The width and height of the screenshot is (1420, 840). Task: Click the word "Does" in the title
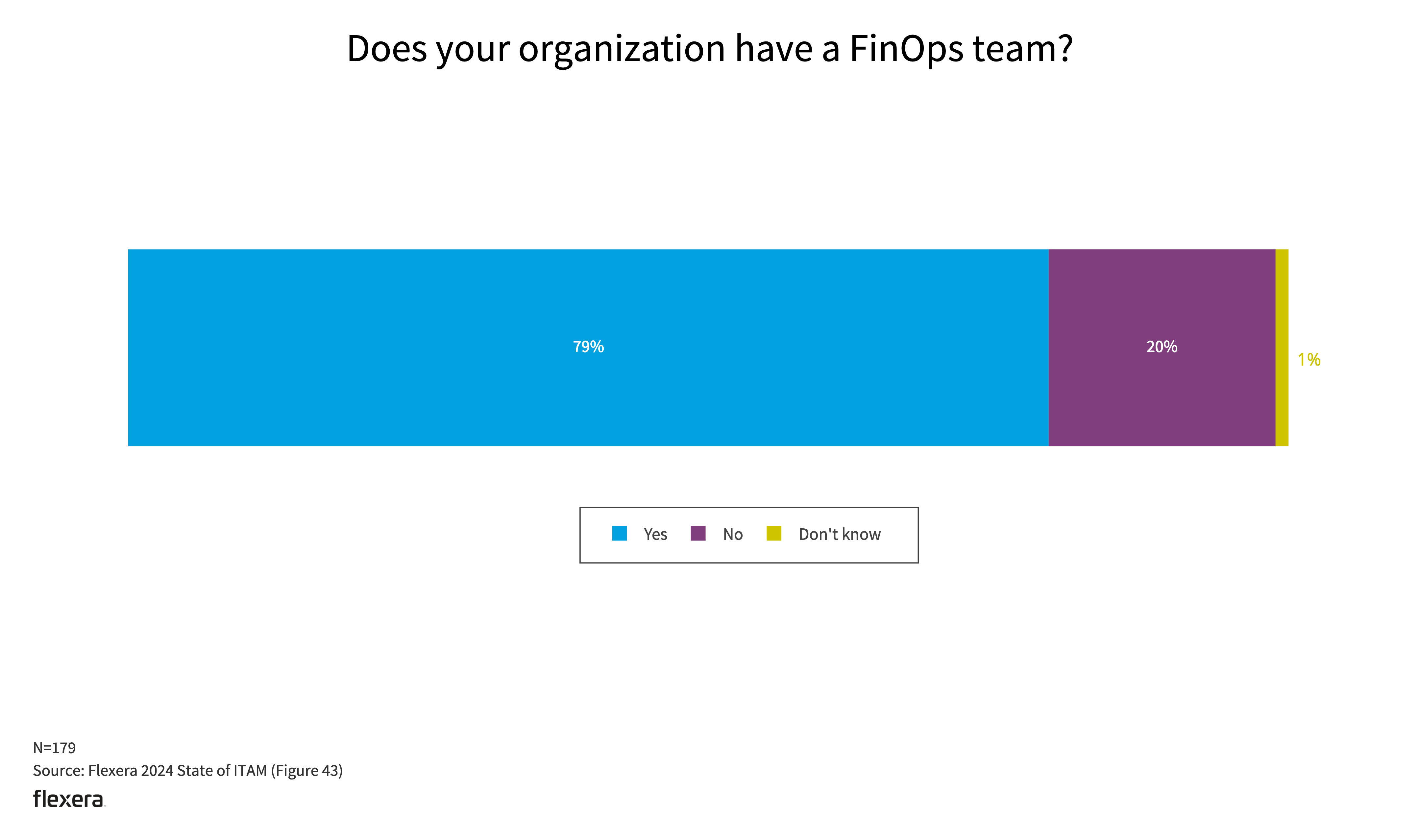point(387,49)
